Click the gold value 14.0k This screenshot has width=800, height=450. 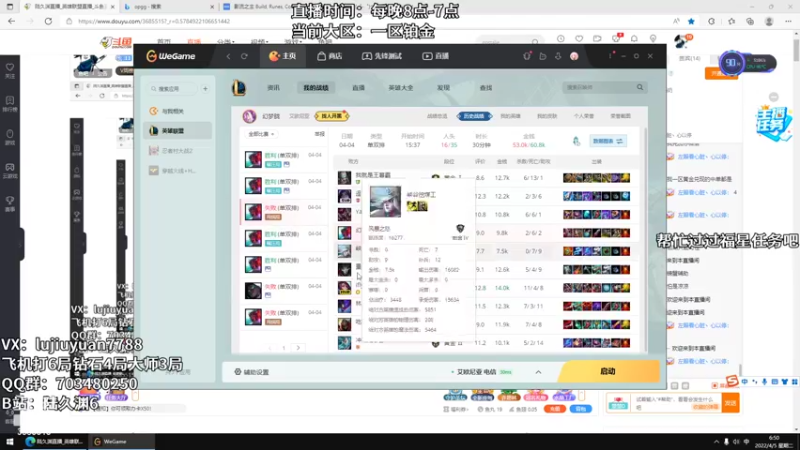pyautogui.click(x=502, y=288)
